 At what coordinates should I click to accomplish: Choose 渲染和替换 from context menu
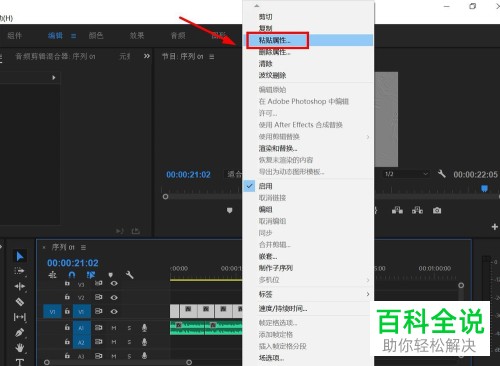pyautogui.click(x=308, y=148)
